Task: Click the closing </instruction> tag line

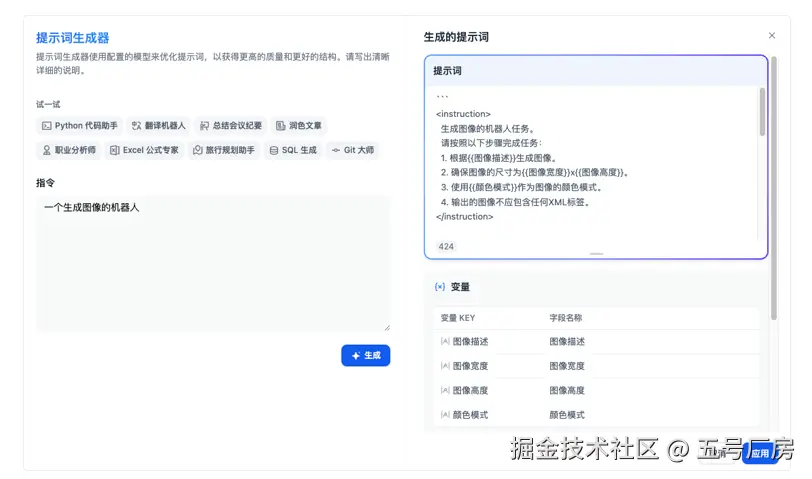Action: [x=465, y=216]
